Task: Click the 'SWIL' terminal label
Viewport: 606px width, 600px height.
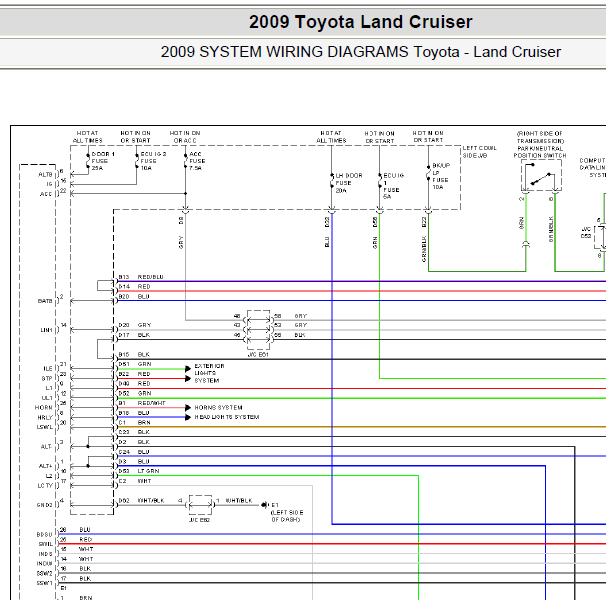Action: pyautogui.click(x=45, y=544)
